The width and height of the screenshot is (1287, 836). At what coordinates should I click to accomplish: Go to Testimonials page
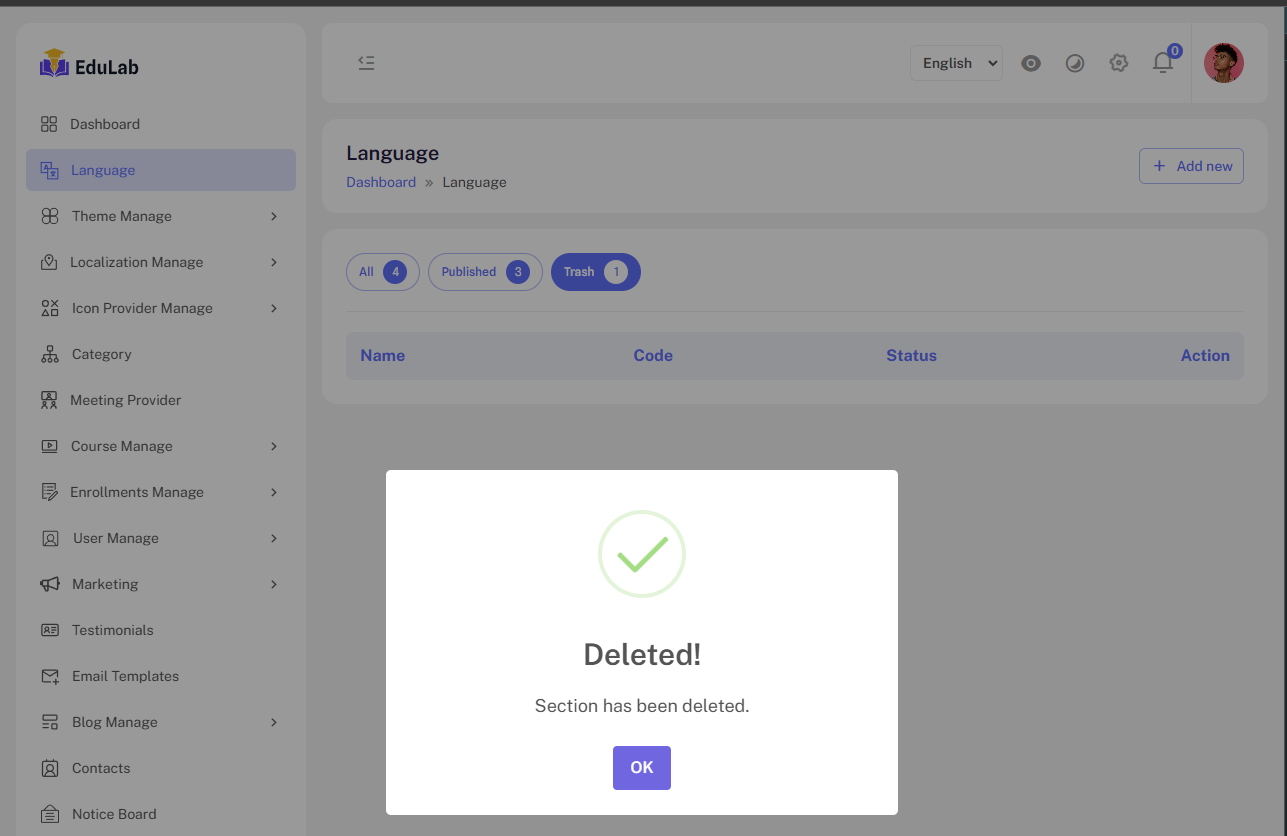(x=112, y=630)
